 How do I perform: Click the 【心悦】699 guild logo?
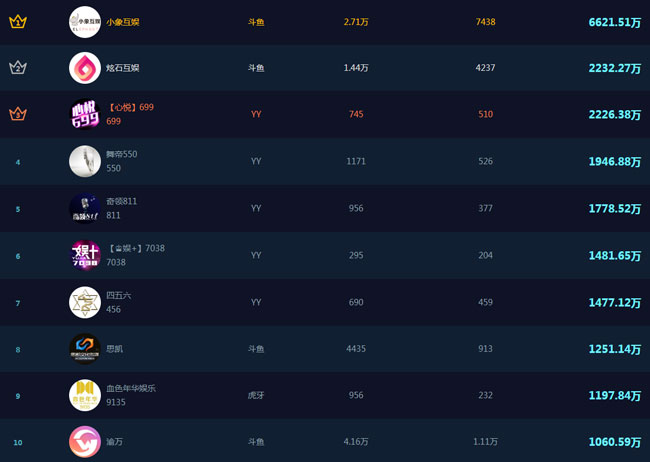coord(85,114)
